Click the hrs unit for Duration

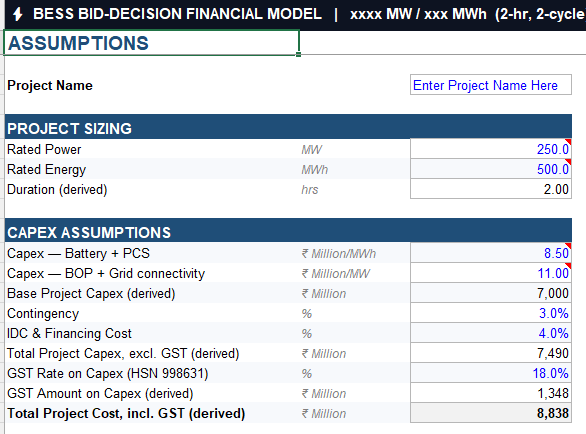point(310,190)
